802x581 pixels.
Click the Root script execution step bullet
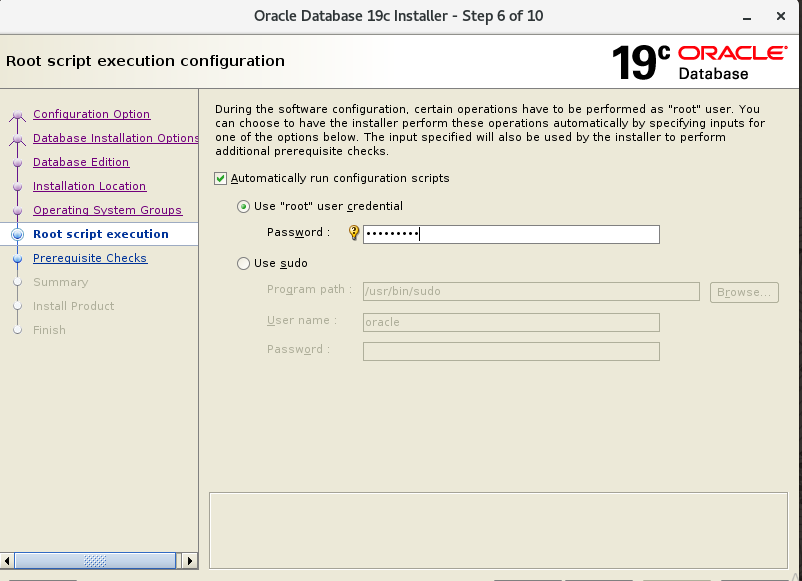click(x=17, y=234)
